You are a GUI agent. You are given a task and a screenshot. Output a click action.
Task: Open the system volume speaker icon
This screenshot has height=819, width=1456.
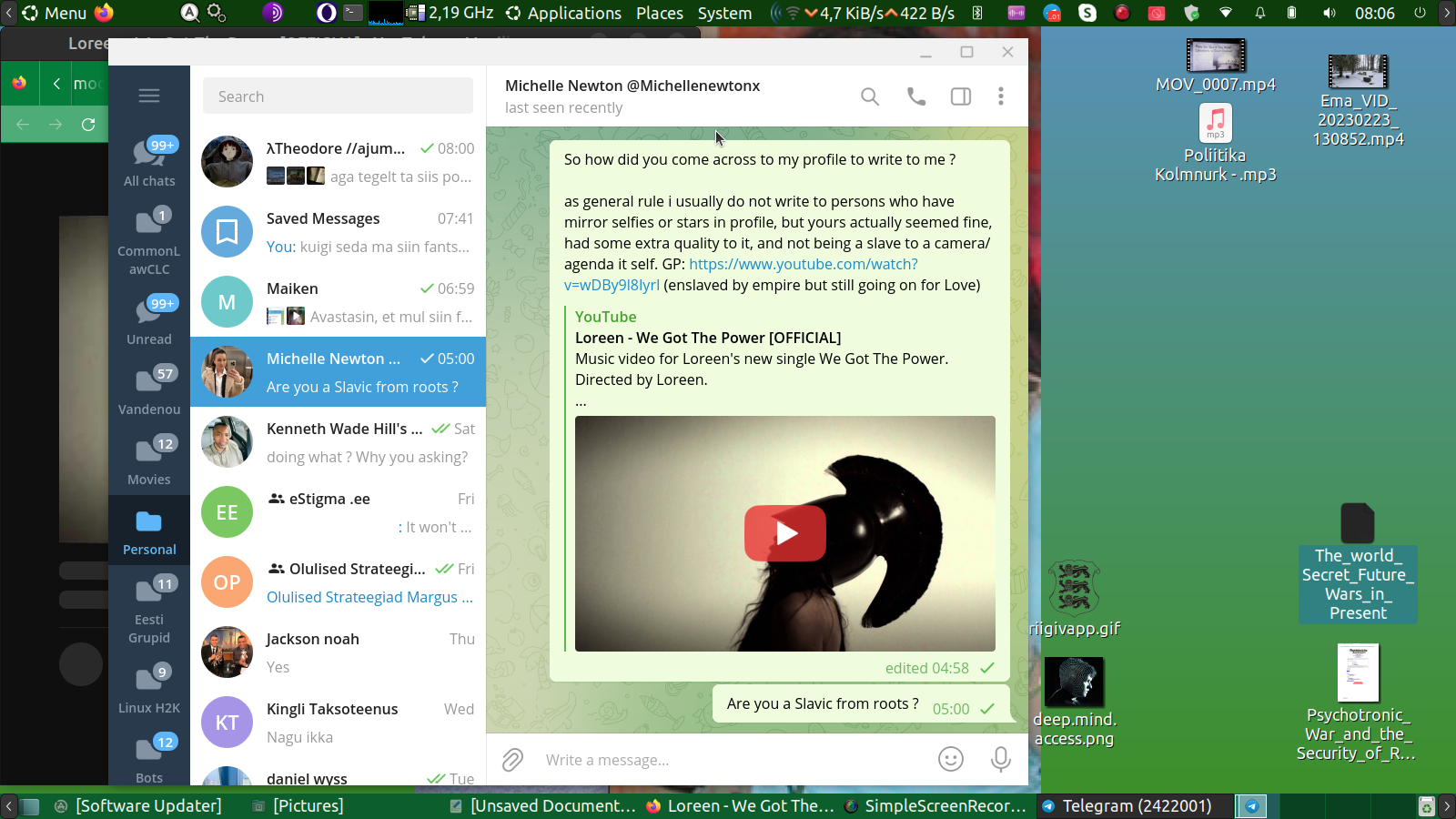(x=1330, y=13)
